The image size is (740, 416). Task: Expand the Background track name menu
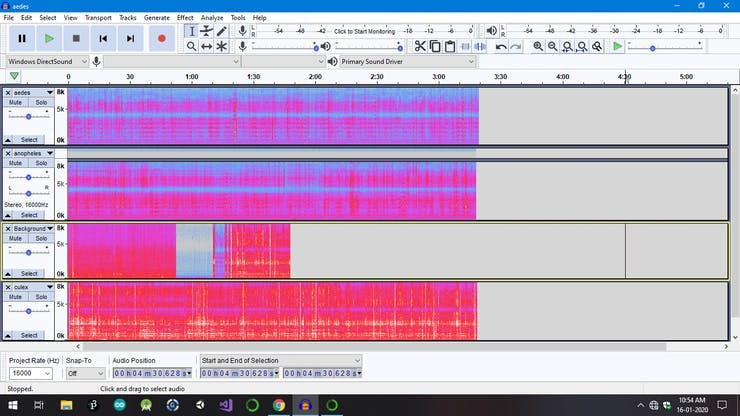(50, 229)
